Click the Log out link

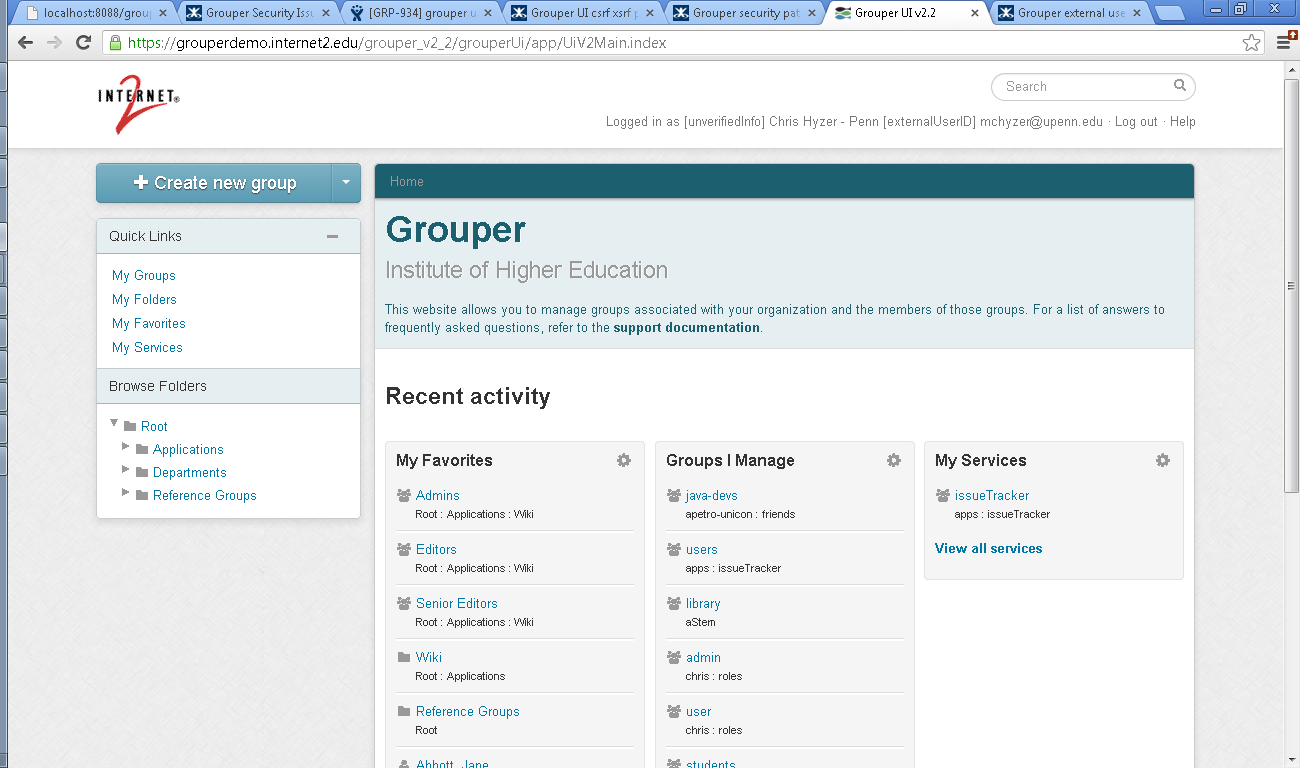(x=1136, y=122)
